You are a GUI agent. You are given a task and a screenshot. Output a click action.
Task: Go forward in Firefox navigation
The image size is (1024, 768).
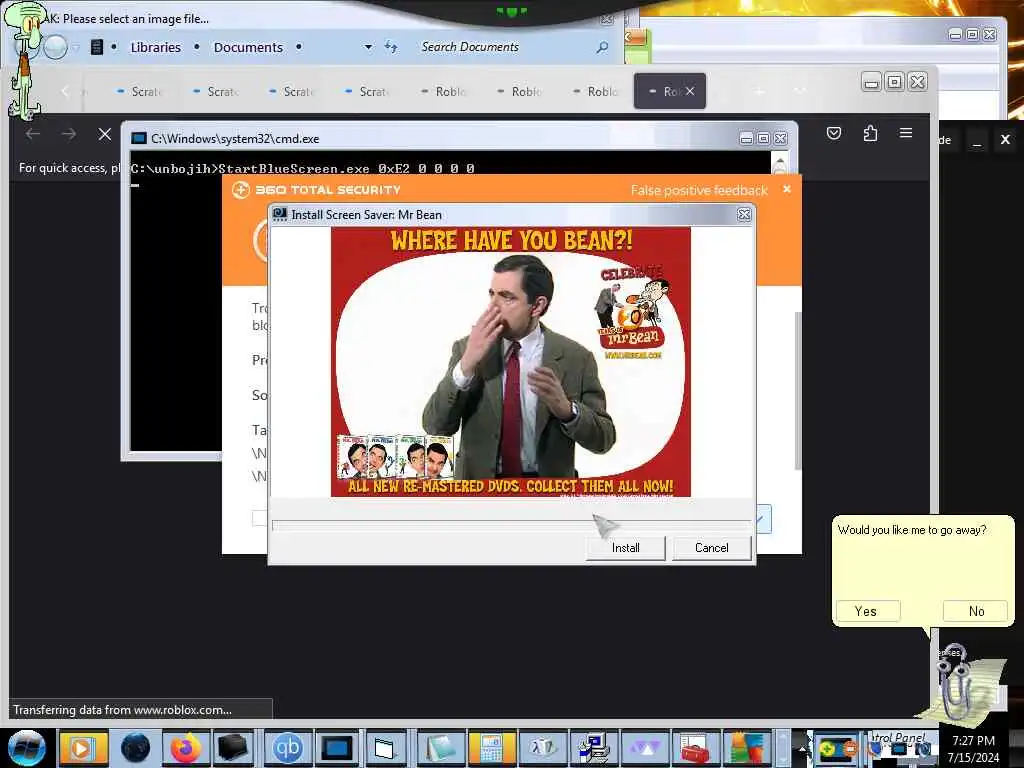click(69, 135)
